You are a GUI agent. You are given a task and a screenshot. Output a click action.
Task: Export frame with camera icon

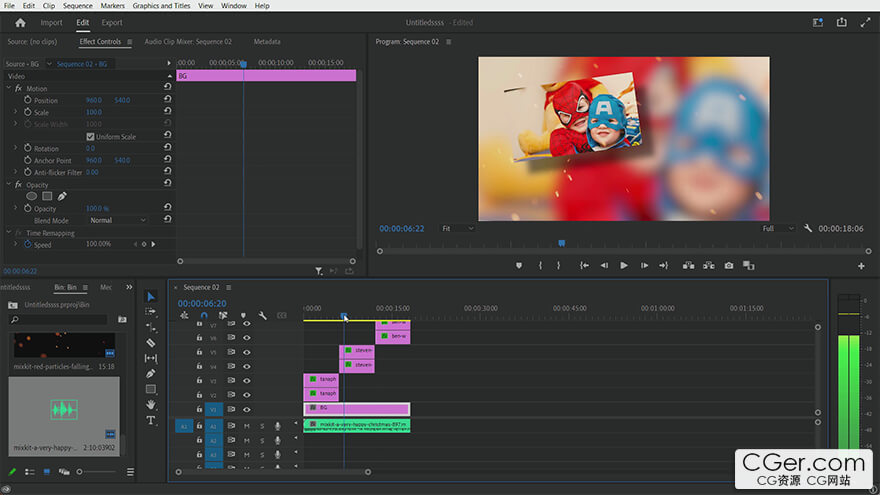tap(728, 265)
